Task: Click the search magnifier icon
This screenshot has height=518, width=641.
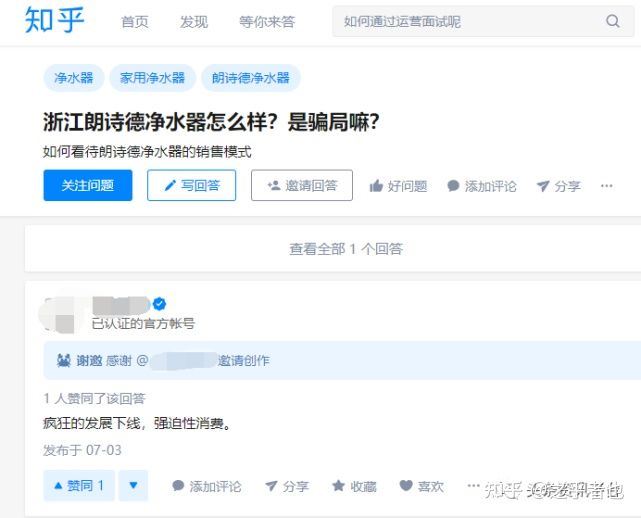Action: click(x=612, y=21)
